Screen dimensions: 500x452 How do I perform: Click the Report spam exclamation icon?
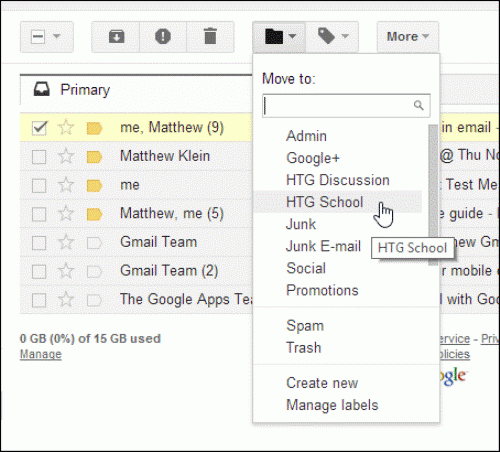[x=163, y=37]
